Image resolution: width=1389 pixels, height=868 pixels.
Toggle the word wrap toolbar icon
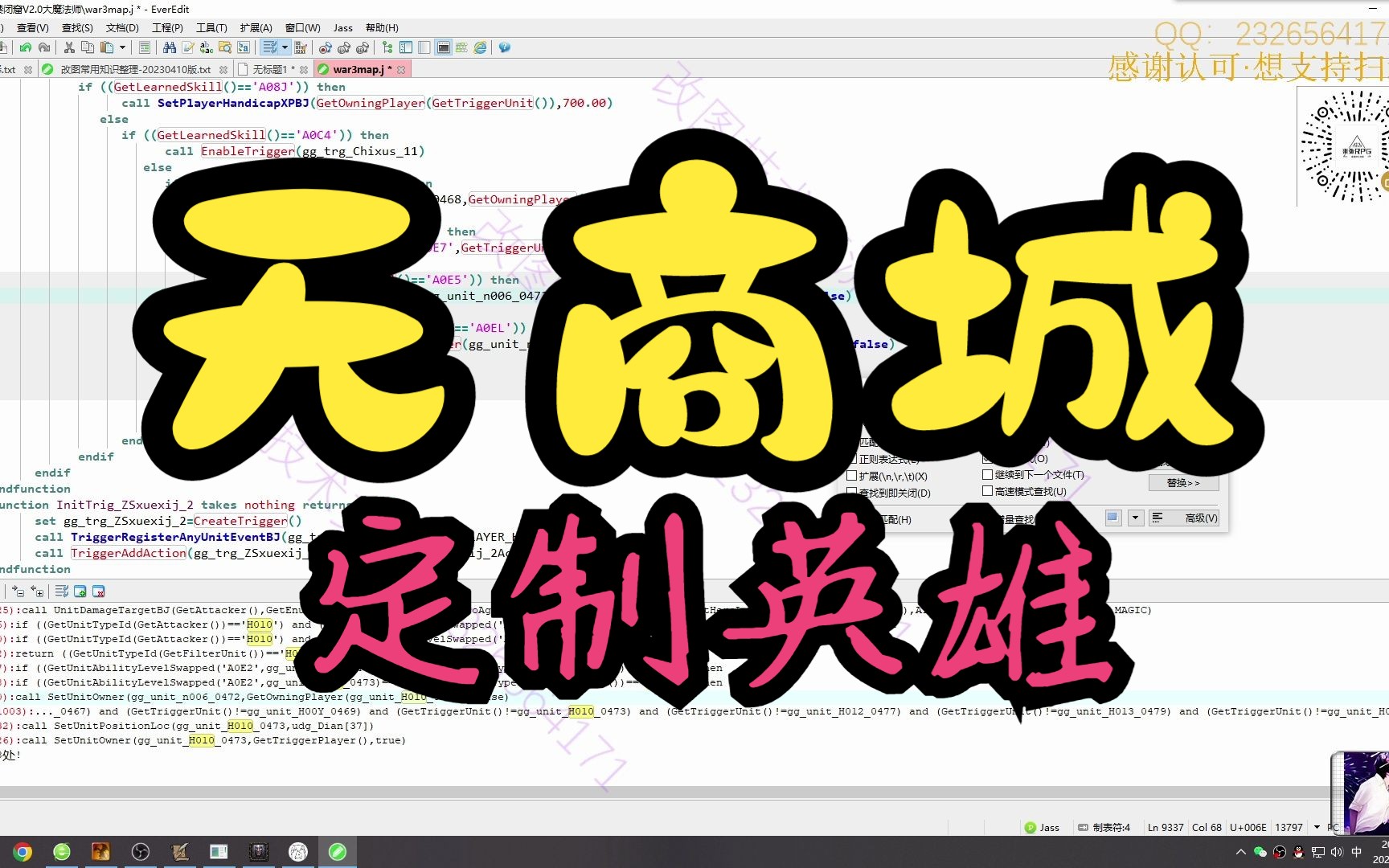(x=270, y=48)
